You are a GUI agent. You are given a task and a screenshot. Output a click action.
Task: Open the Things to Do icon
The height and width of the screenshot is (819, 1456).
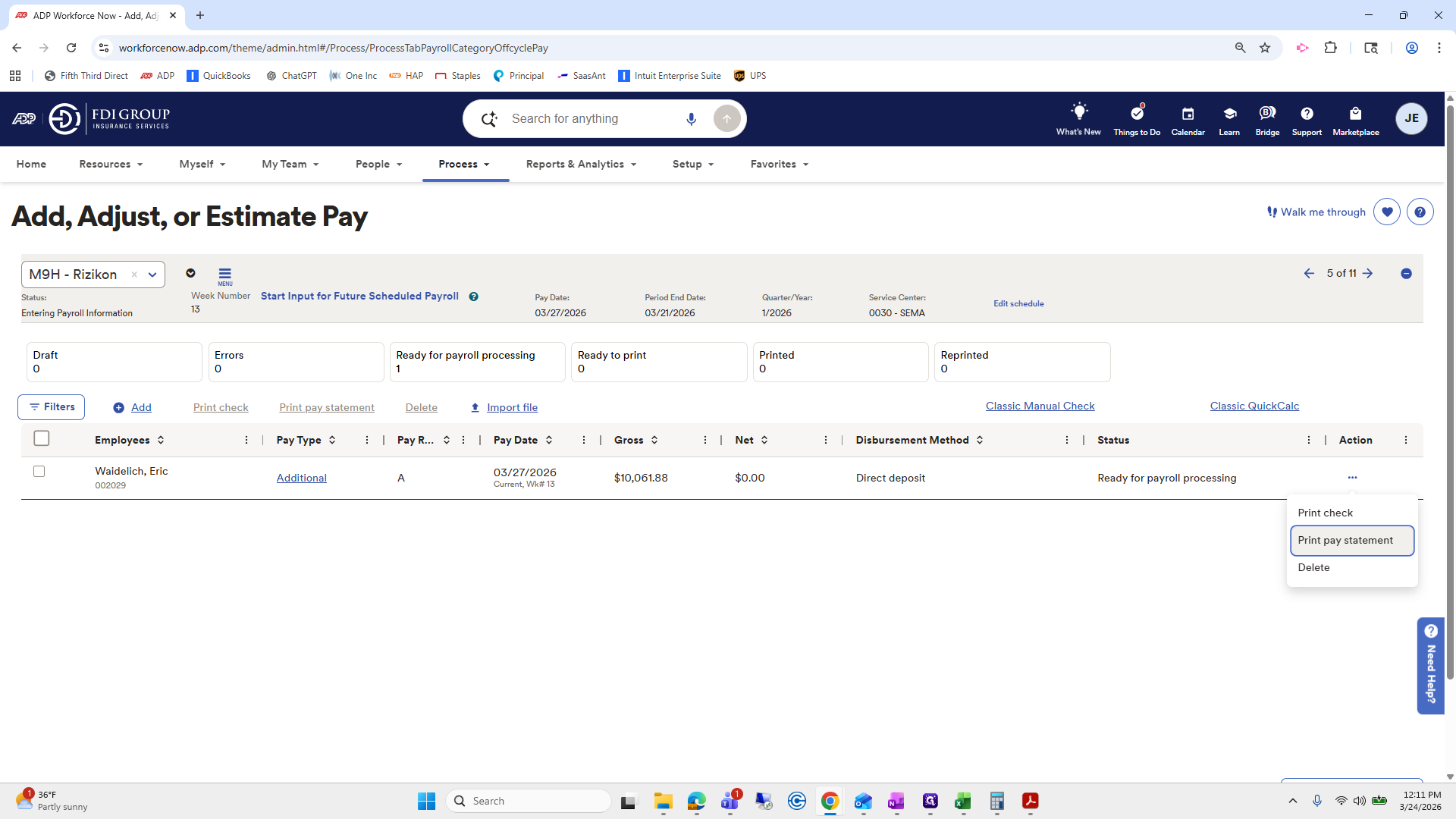click(1136, 114)
